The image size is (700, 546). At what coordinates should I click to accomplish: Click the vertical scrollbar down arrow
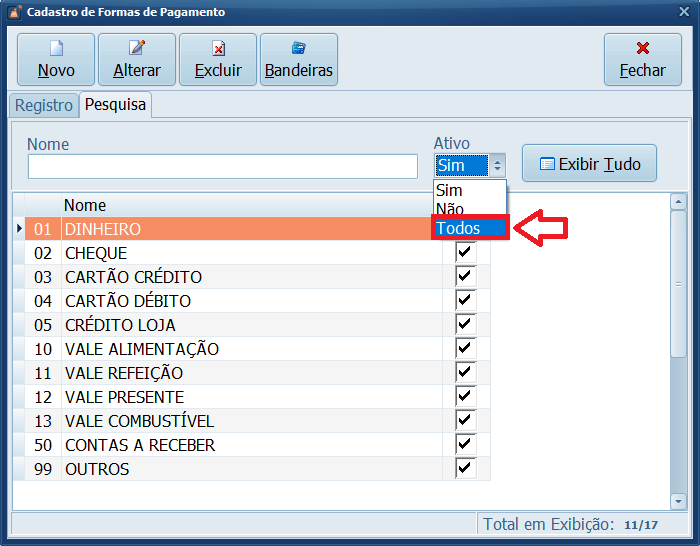[x=678, y=500]
